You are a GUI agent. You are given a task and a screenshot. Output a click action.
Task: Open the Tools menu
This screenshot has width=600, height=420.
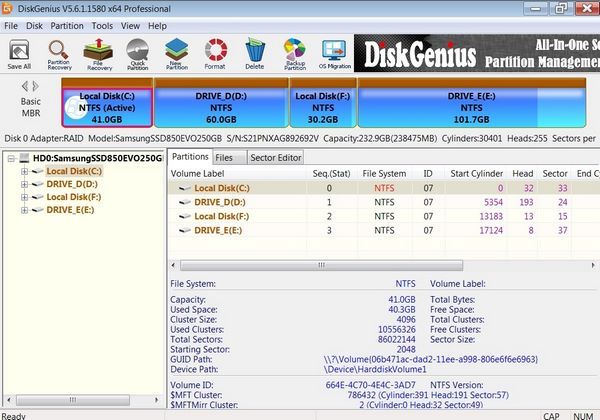point(102,26)
